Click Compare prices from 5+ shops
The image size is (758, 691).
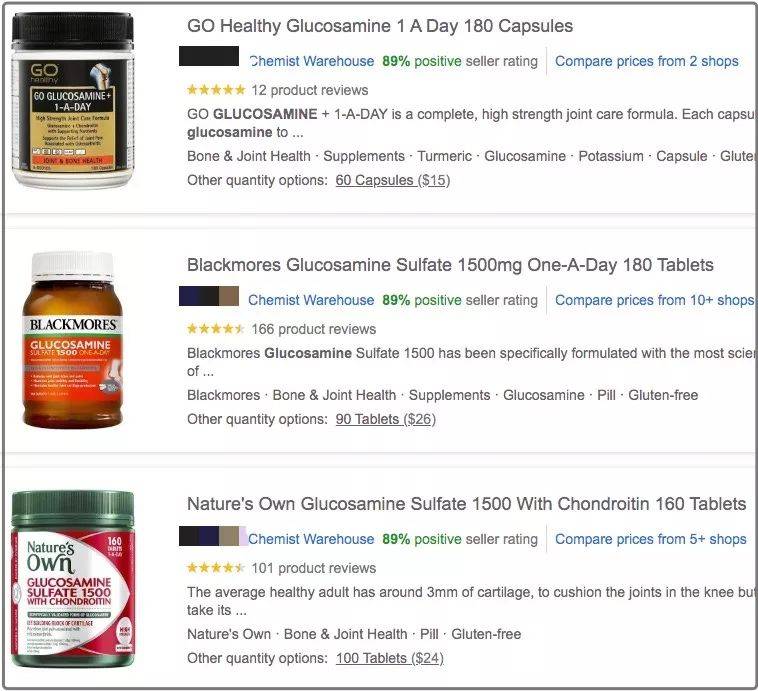point(651,539)
